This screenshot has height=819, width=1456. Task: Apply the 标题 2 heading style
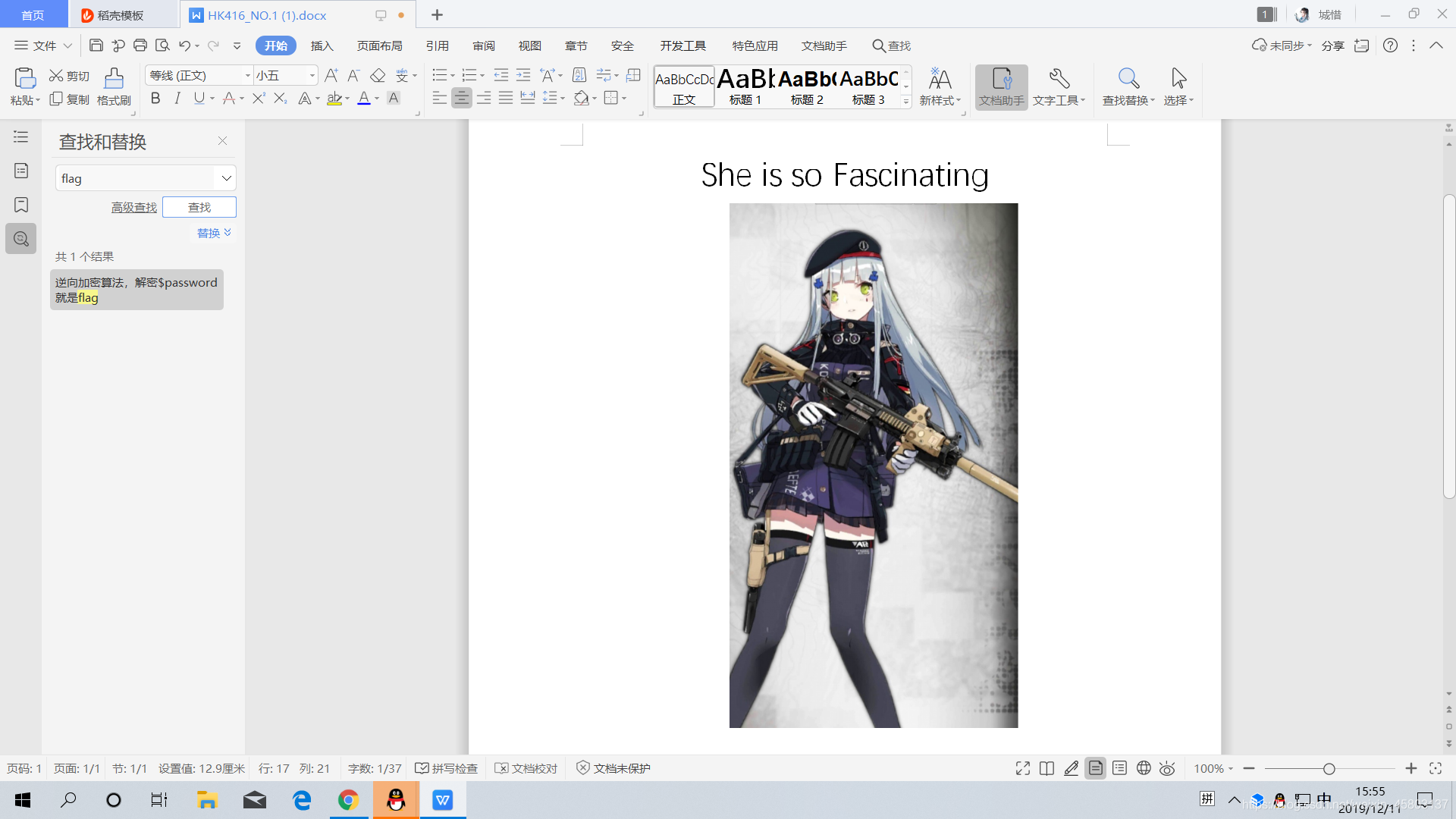[807, 86]
